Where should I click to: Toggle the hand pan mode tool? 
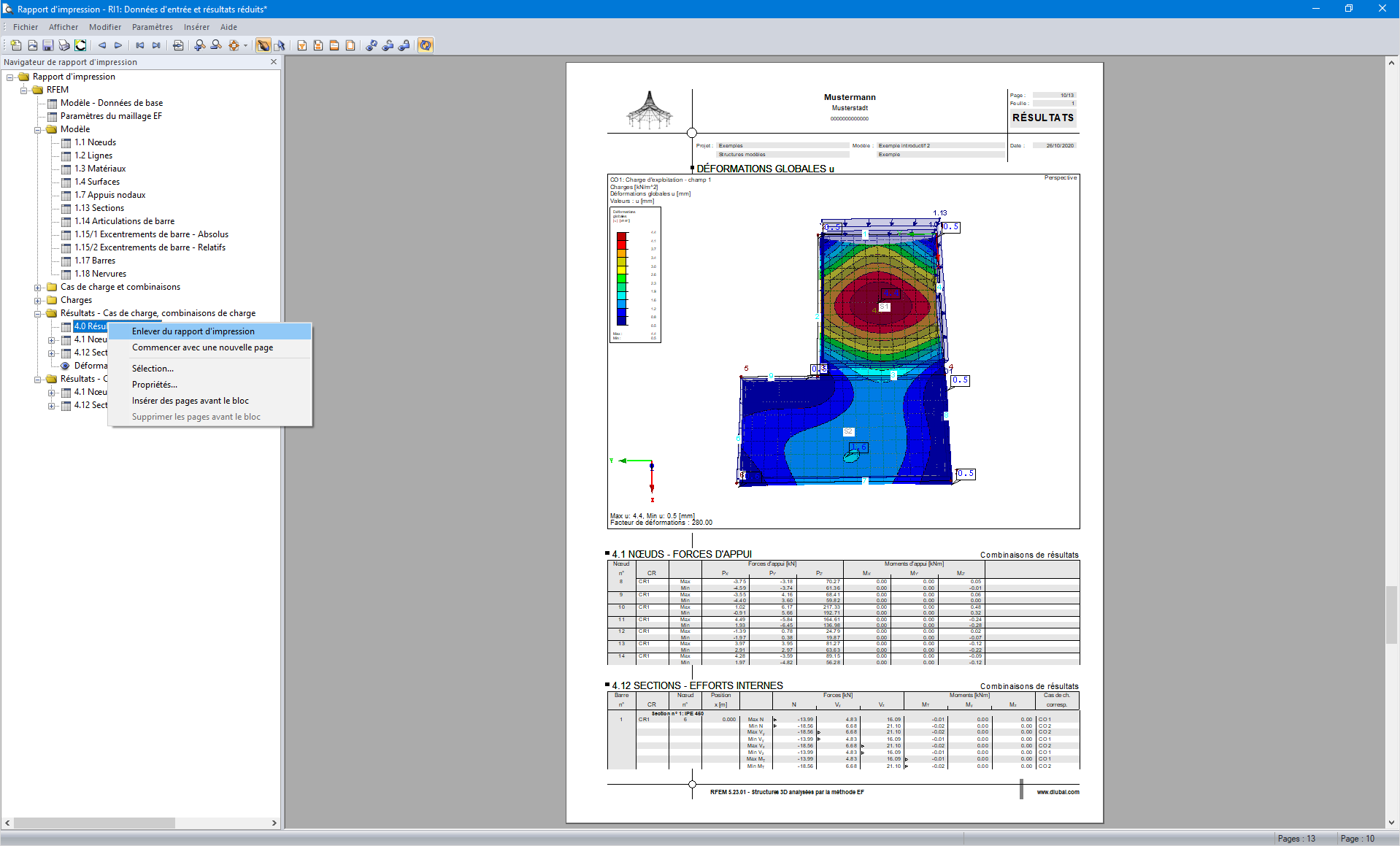264,45
